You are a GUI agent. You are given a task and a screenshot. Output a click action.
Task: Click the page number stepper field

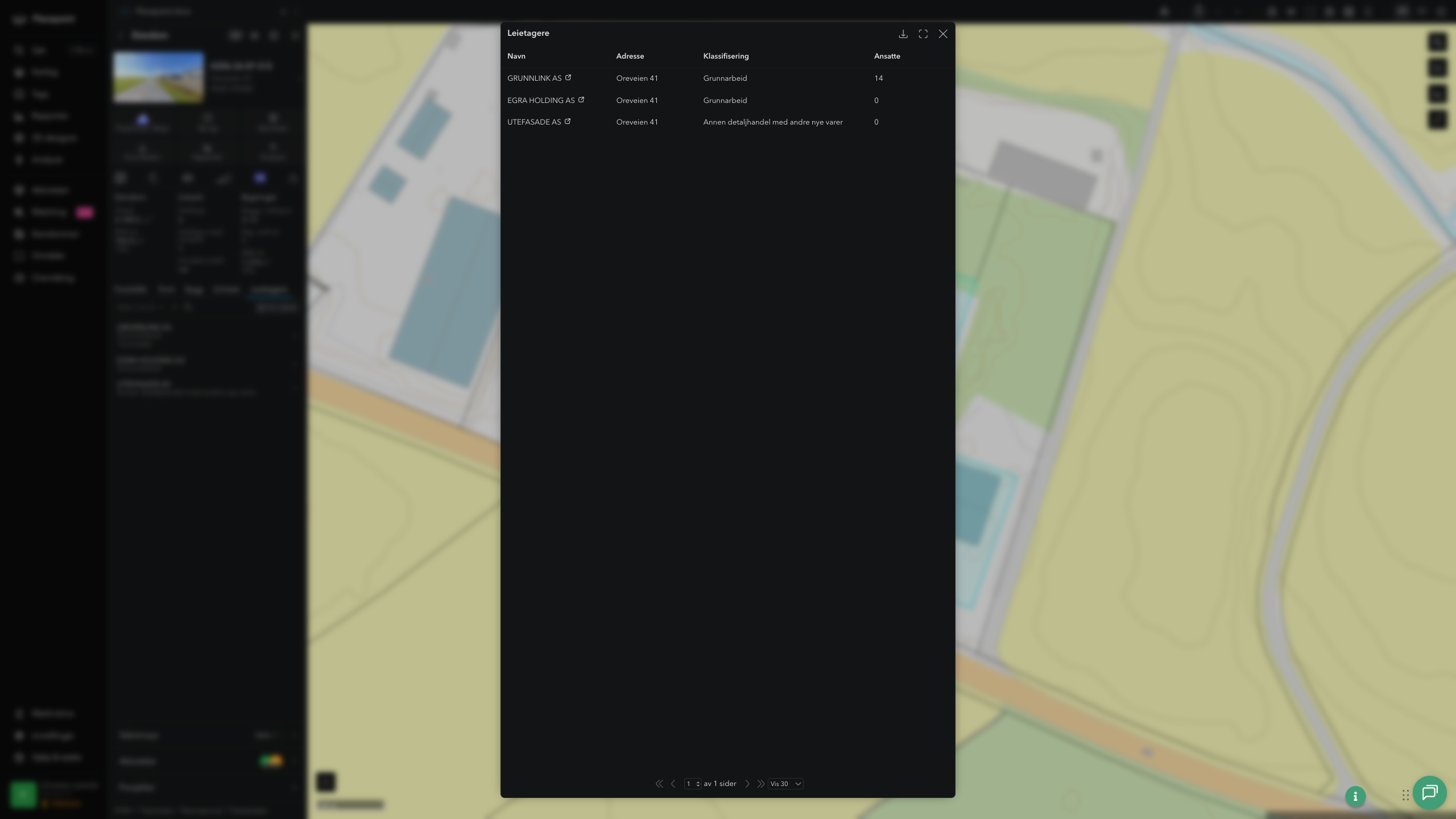[693, 784]
